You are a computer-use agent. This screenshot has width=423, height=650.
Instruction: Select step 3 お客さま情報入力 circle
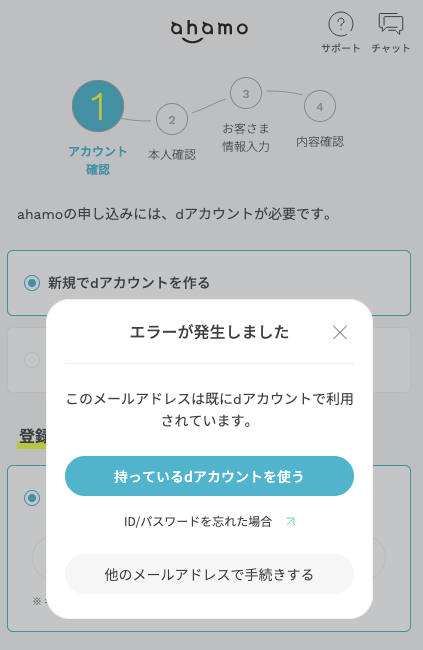(x=246, y=93)
